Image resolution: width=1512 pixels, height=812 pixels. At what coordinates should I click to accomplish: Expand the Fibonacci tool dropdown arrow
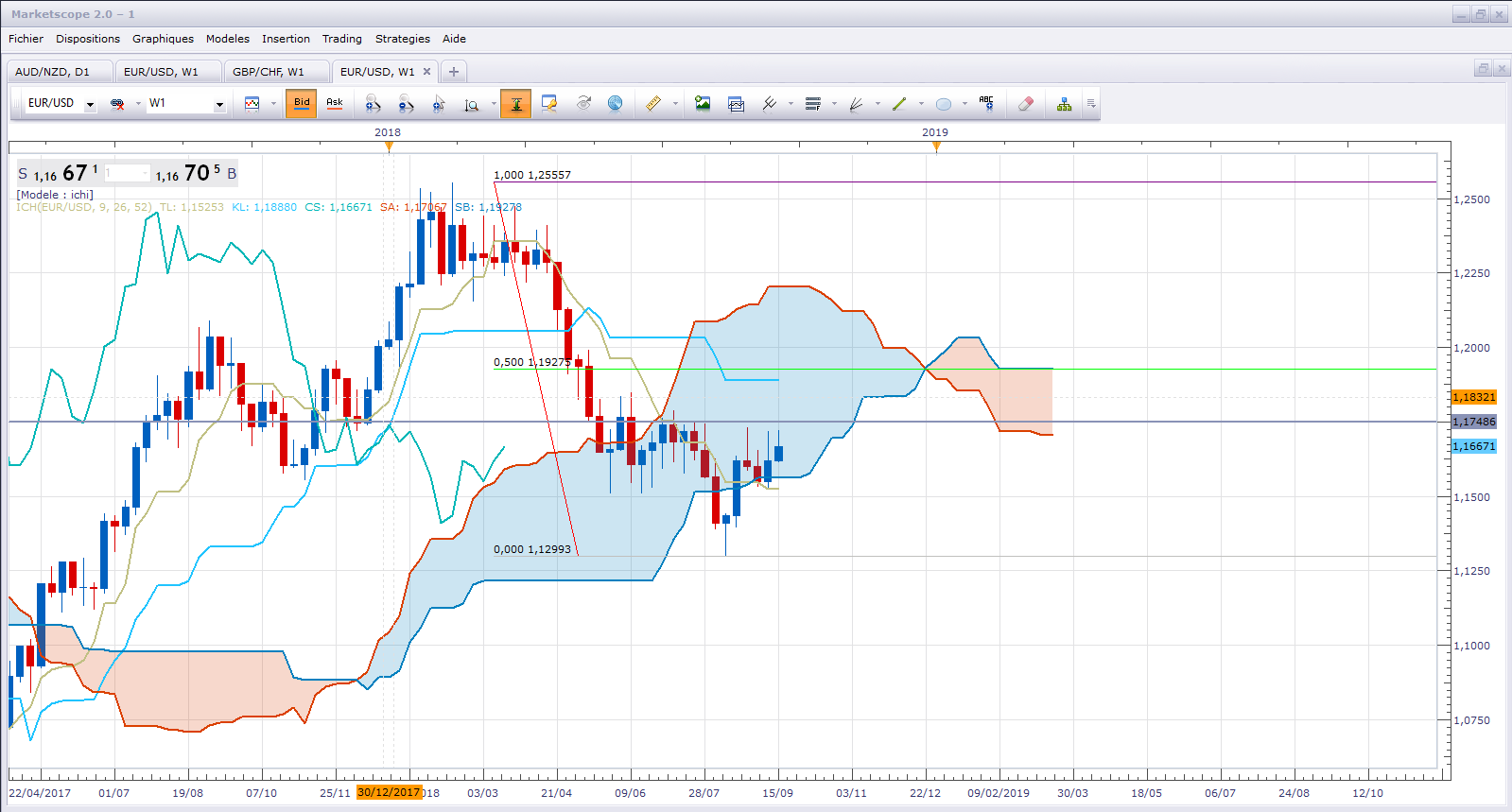tap(834, 104)
